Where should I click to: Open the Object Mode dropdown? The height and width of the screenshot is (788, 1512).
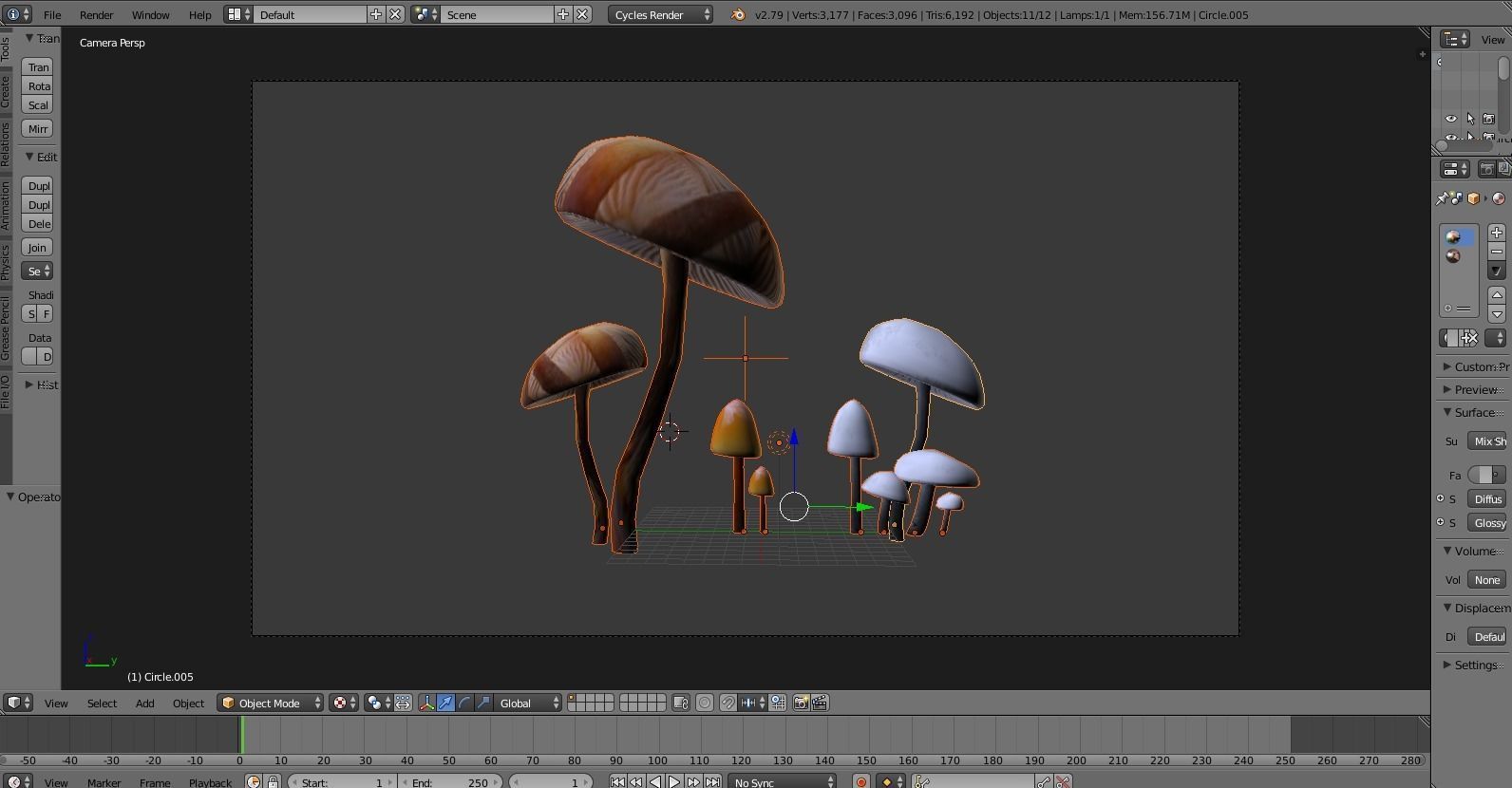(x=271, y=703)
